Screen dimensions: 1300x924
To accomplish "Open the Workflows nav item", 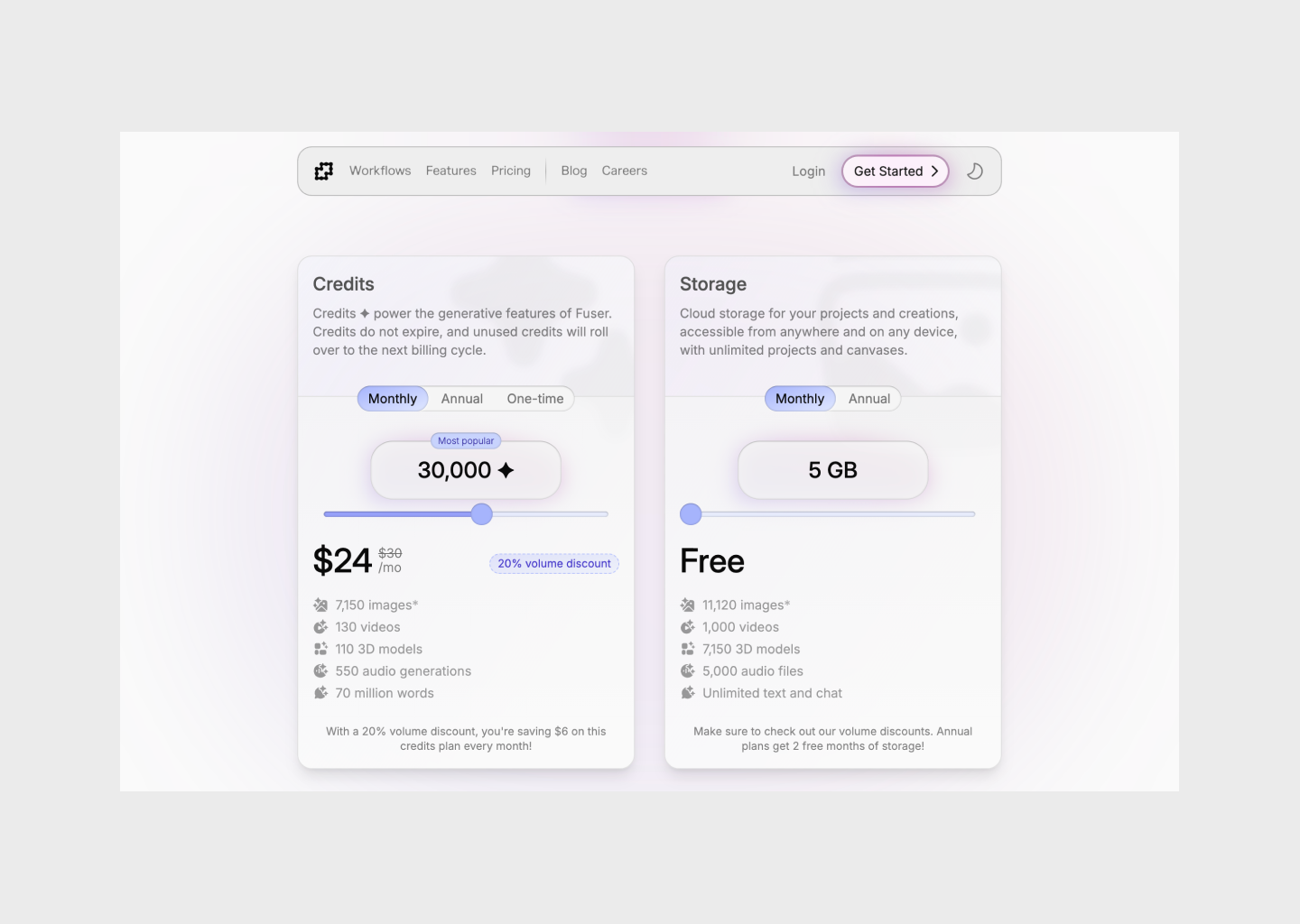I will pyautogui.click(x=380, y=171).
